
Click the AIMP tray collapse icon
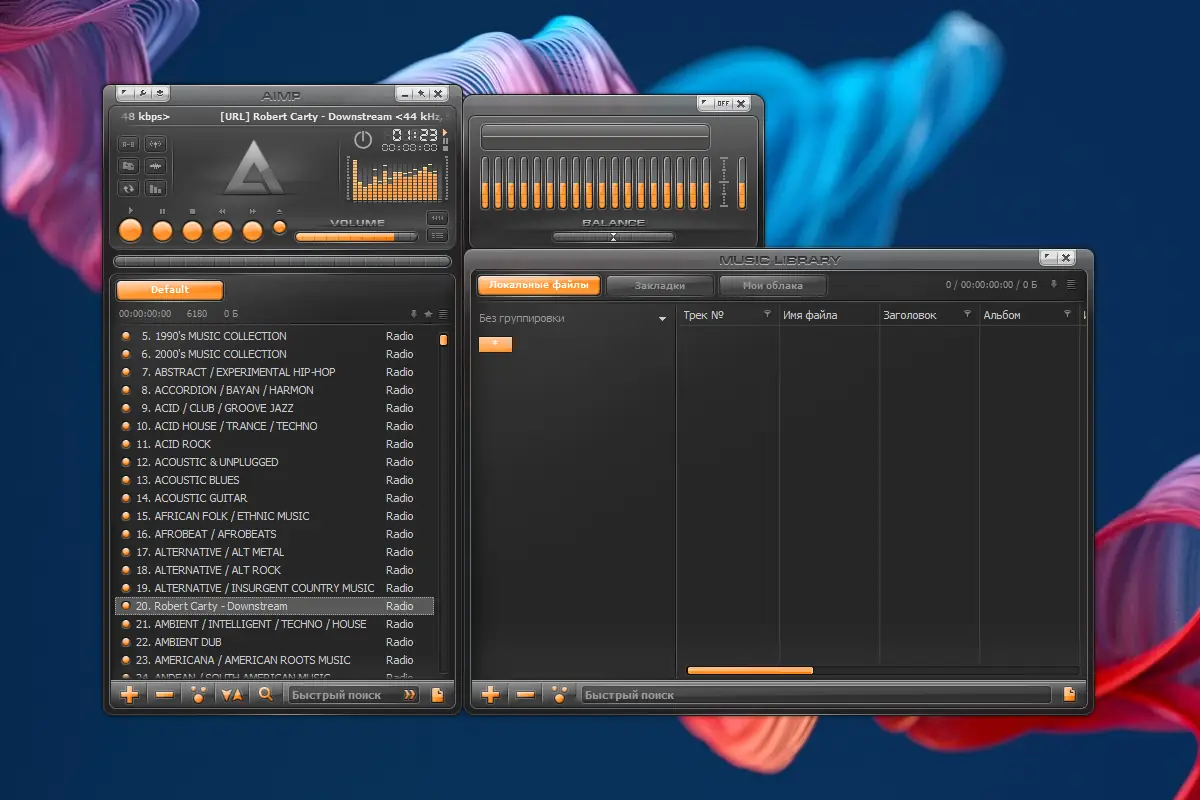(x=160, y=93)
